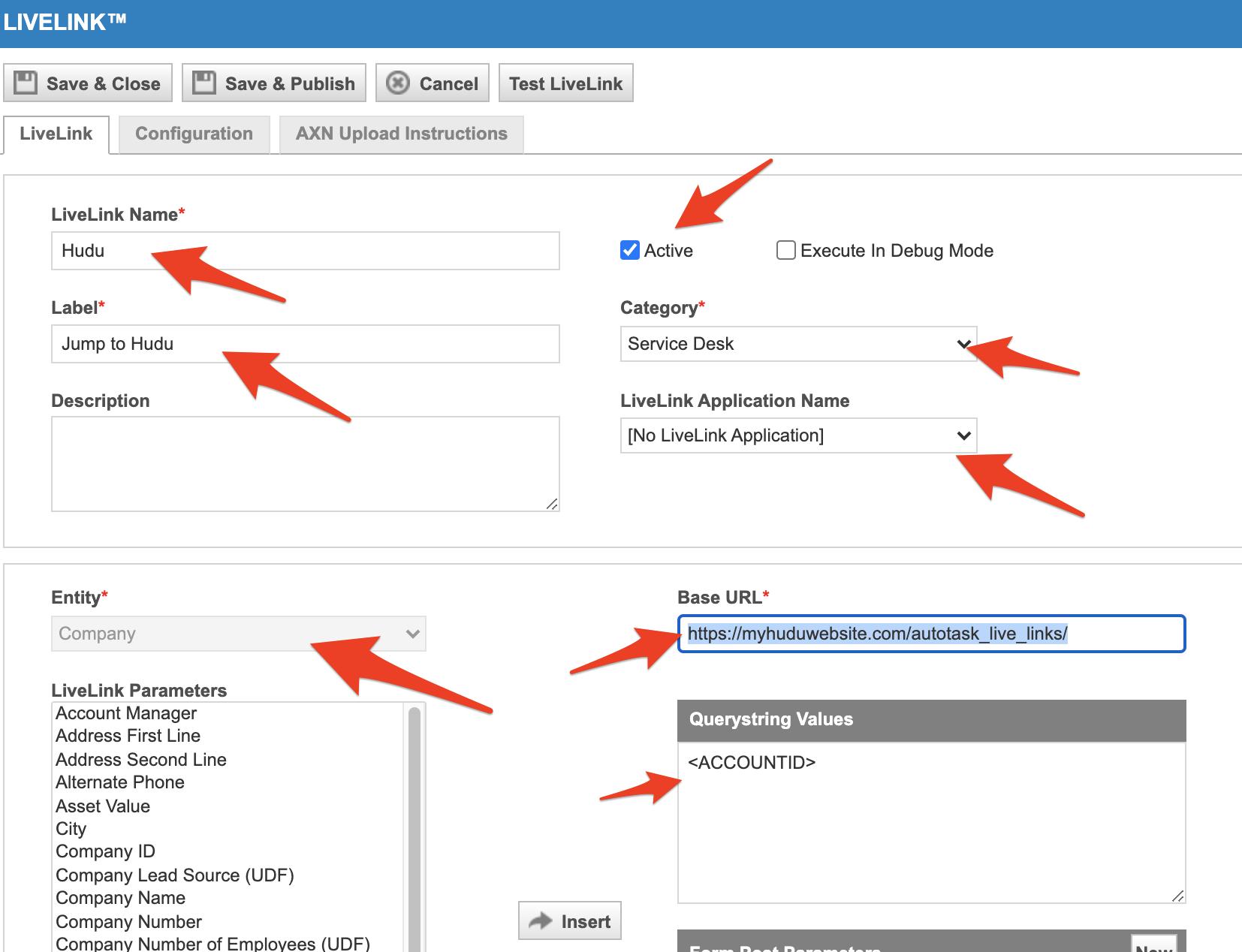
Task: Click the Querystring Values text area
Action: (932, 823)
